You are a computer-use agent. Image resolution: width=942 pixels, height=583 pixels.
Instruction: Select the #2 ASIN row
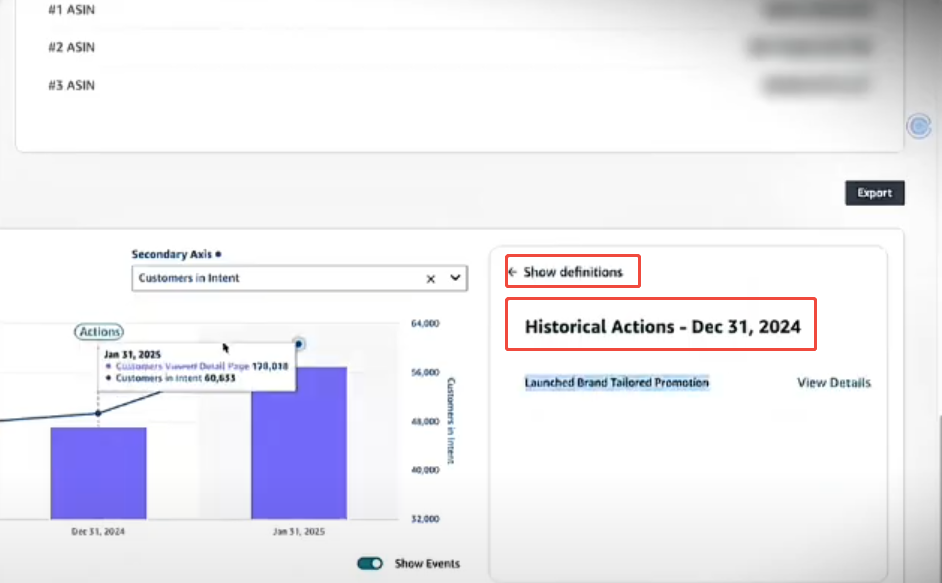tap(71, 47)
